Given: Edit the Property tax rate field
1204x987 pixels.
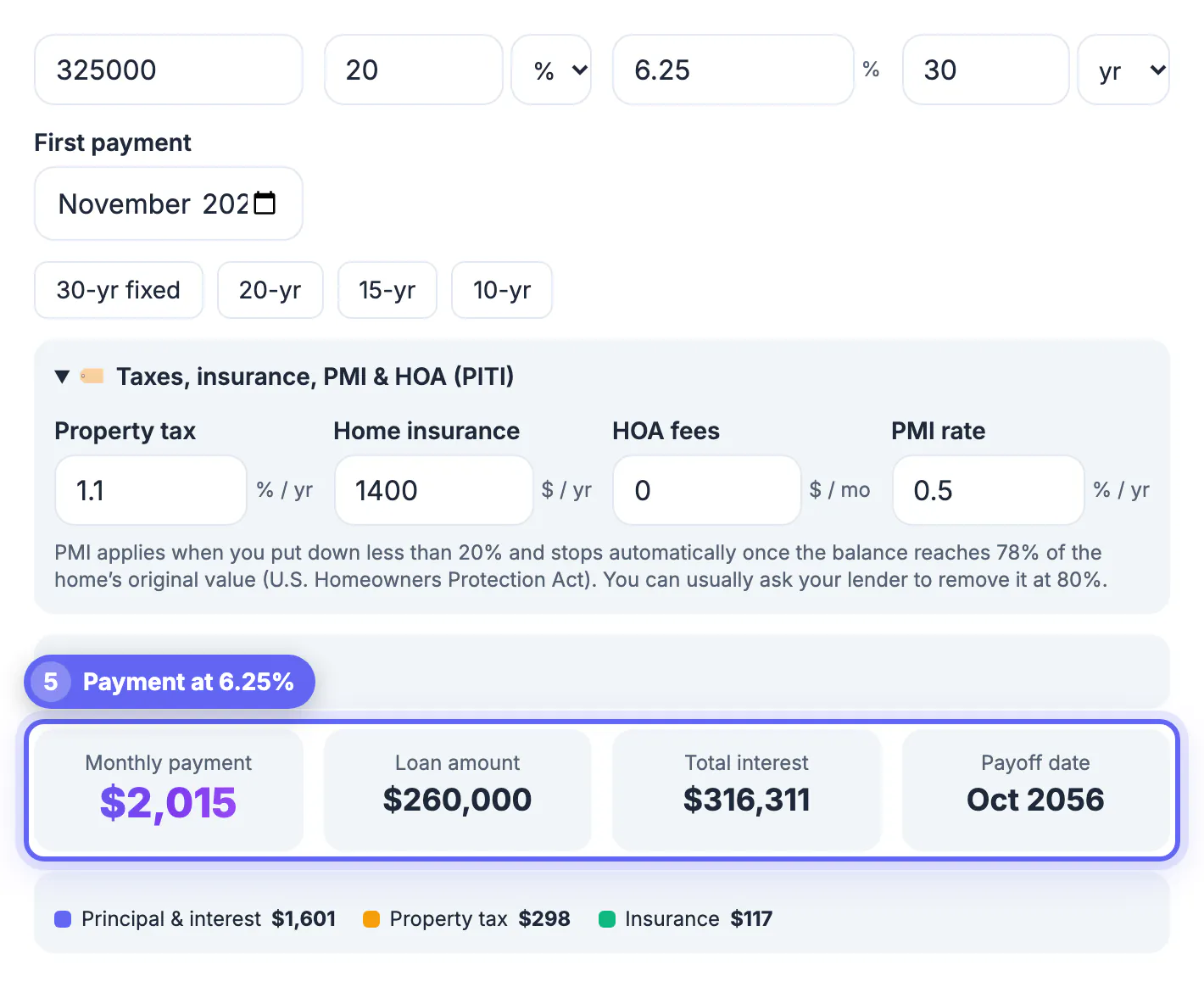Looking at the screenshot, I should point(151,490).
